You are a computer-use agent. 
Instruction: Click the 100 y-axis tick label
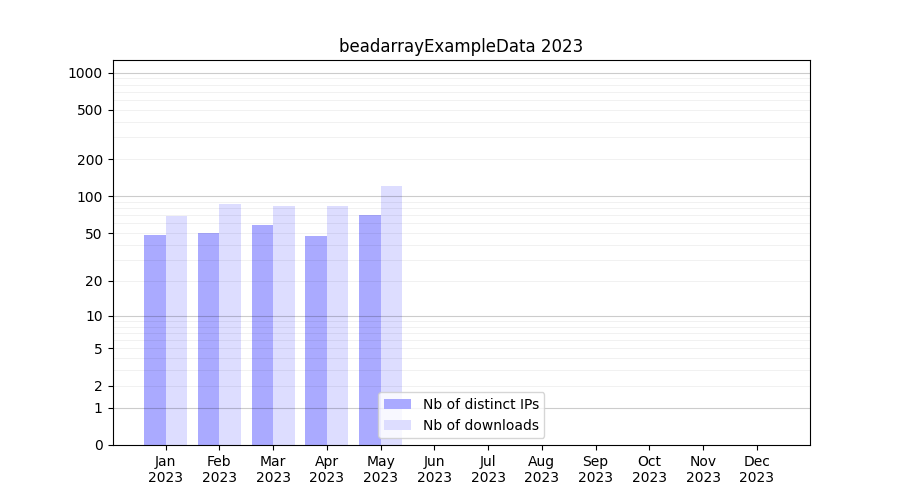(90, 197)
